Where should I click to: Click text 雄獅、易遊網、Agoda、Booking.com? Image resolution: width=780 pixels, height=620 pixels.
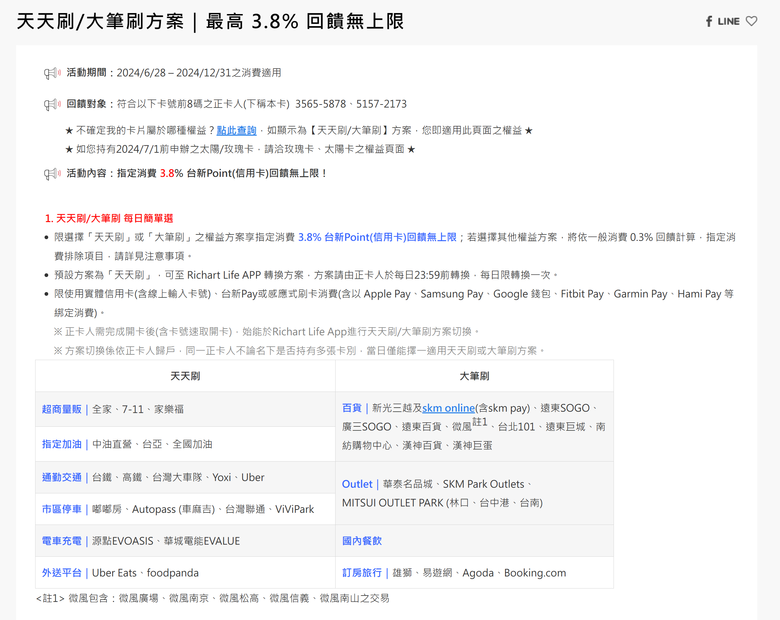[479, 573]
